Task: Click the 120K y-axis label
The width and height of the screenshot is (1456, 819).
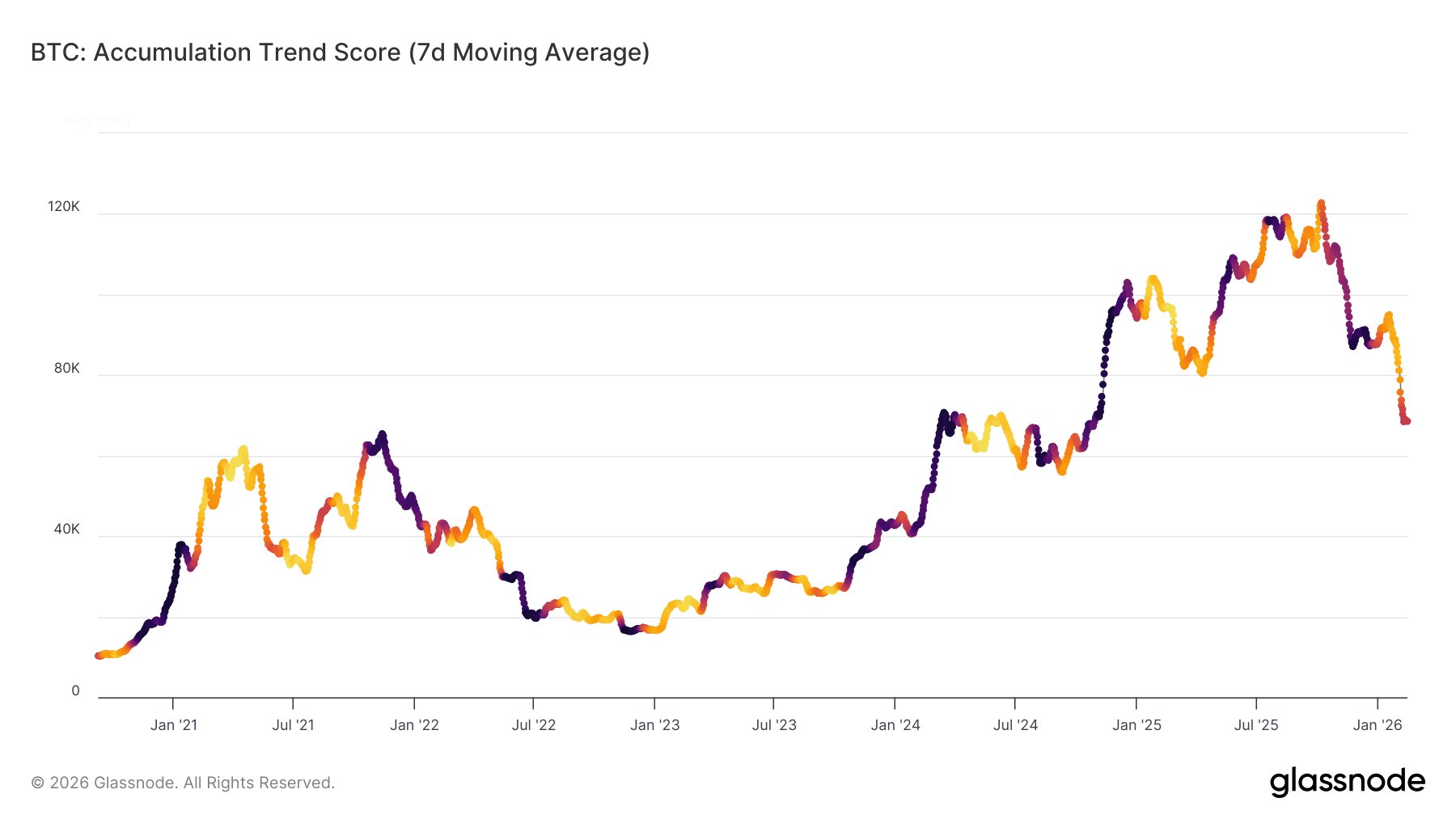Action: coord(64,207)
